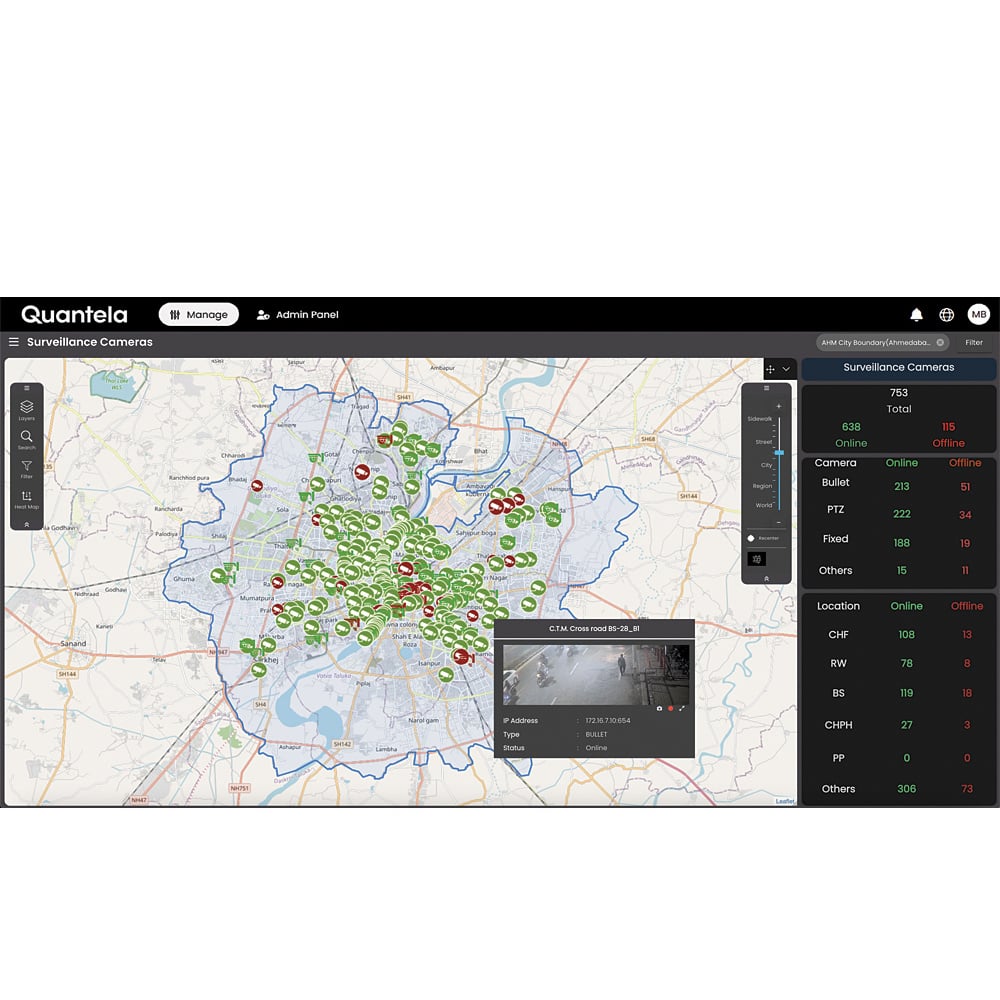This screenshot has height=1000, width=1000.
Task: Remove the AHM City Boundary filter chip
Action: pyautogui.click(x=940, y=342)
